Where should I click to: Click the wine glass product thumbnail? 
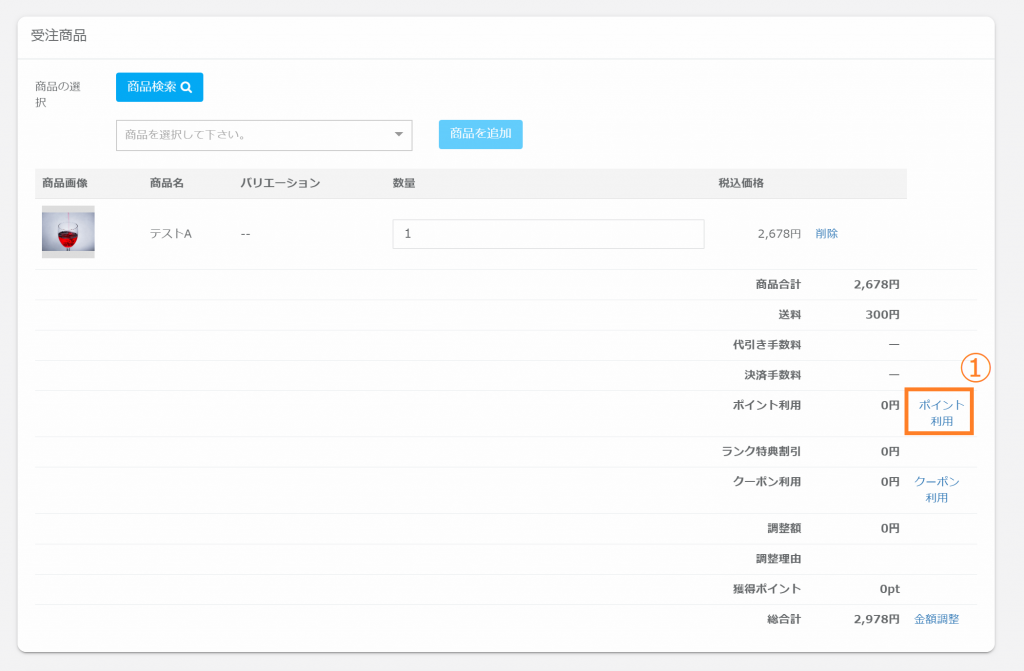(68, 232)
